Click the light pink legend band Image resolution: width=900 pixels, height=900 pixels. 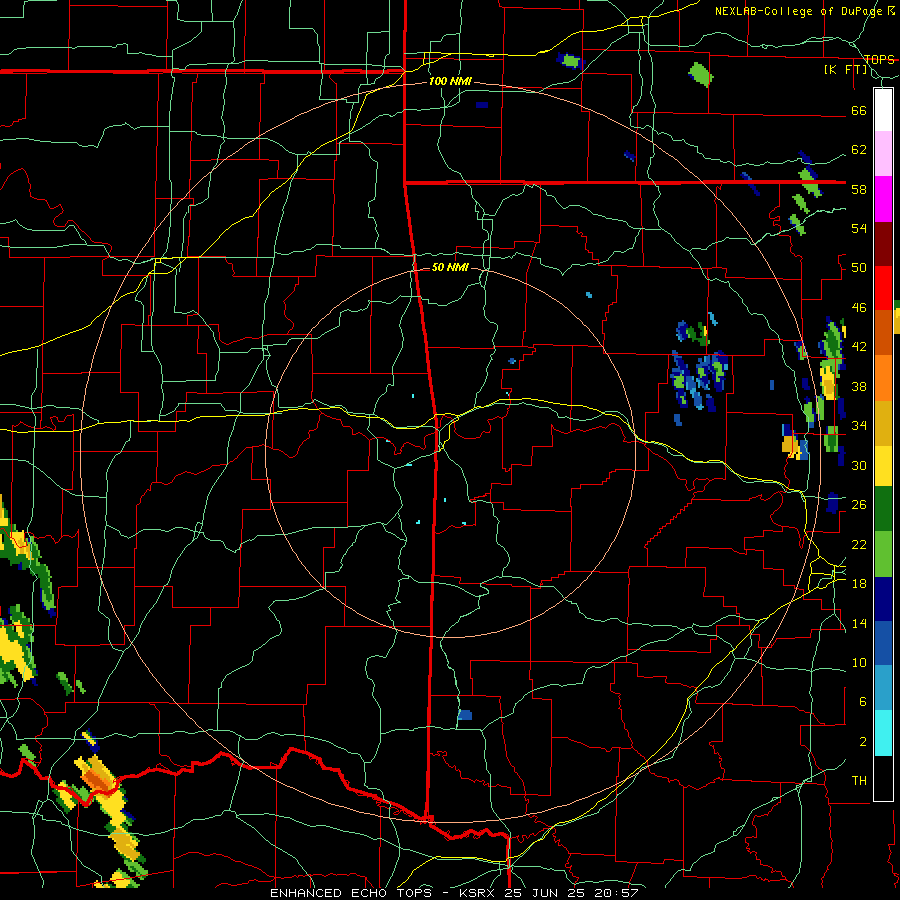(883, 154)
